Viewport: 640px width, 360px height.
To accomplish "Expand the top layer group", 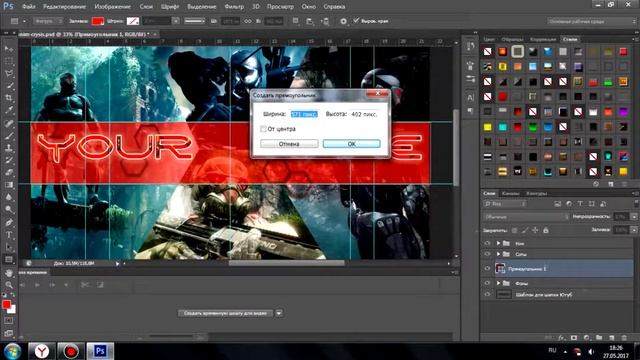I will (498, 243).
